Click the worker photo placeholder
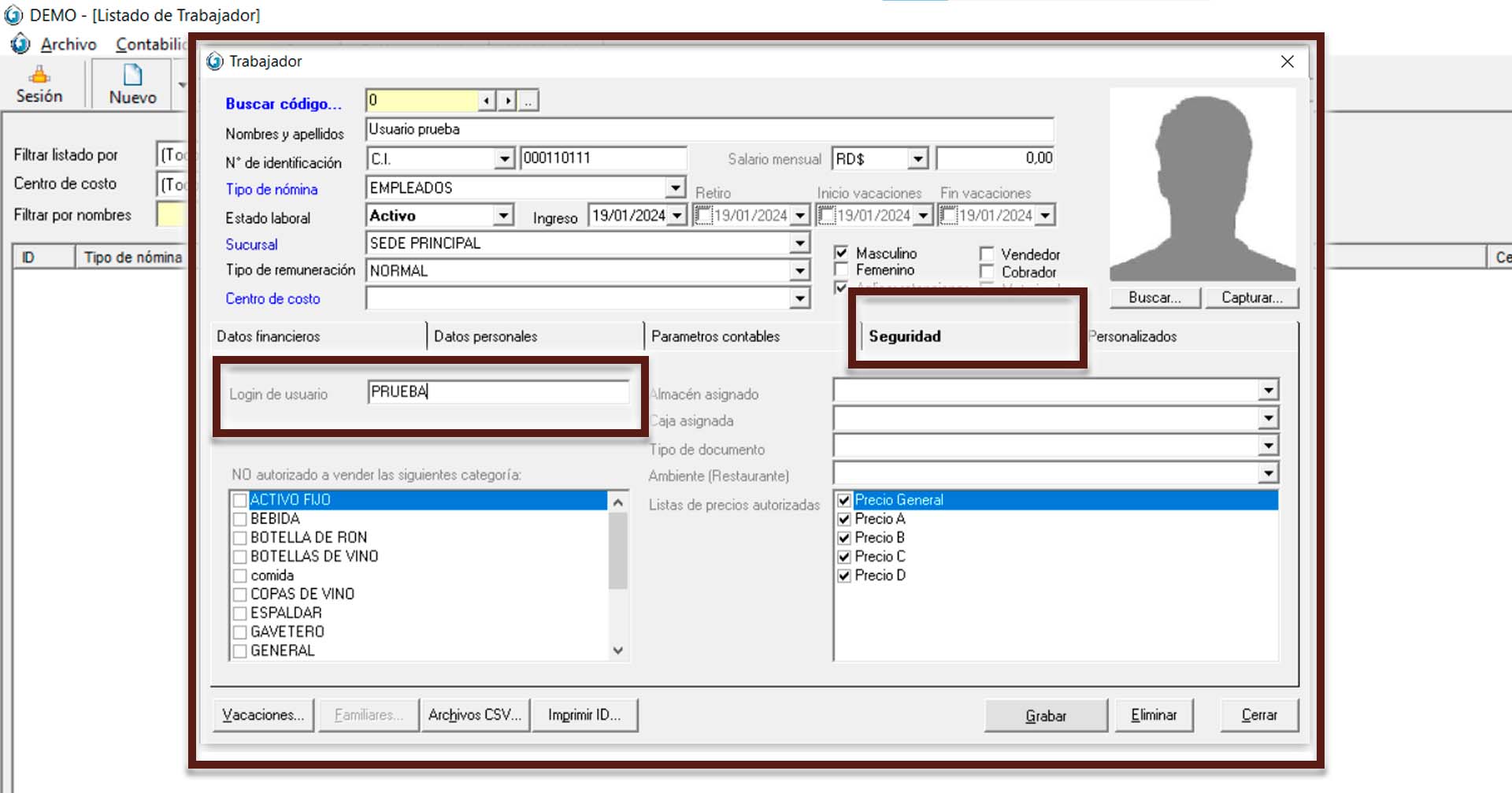The width and height of the screenshot is (1512, 793). pos(1202,185)
